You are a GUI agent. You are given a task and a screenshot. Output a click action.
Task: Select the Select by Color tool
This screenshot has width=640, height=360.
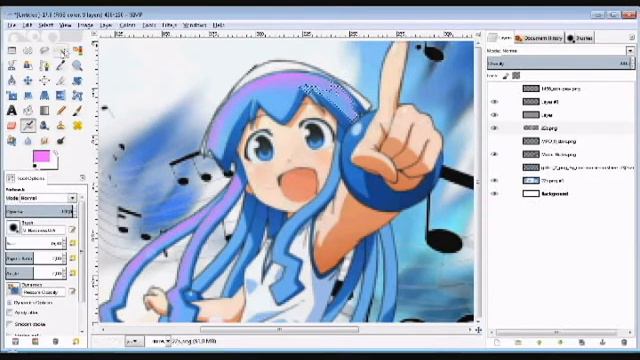77,51
